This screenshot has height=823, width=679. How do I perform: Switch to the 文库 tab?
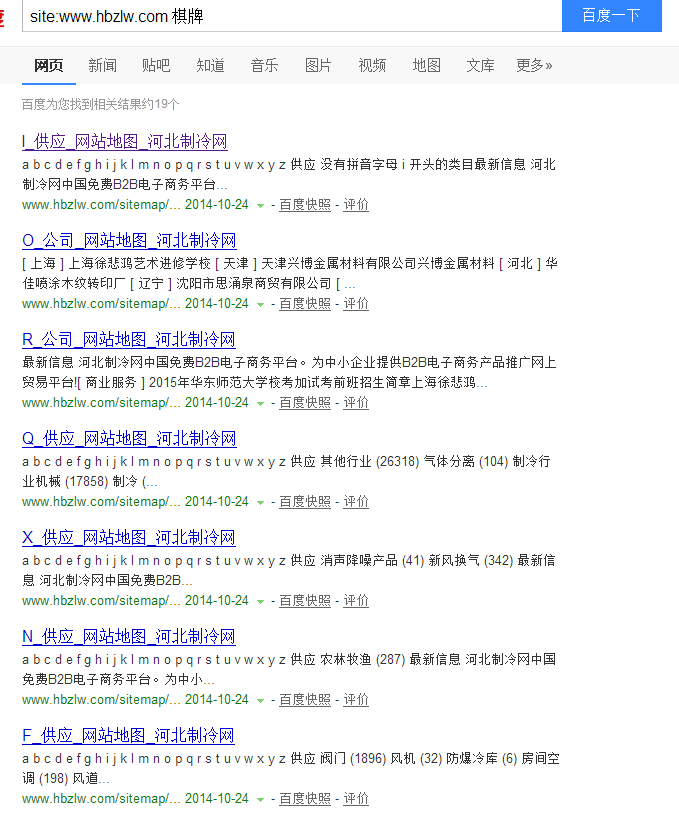[480, 66]
